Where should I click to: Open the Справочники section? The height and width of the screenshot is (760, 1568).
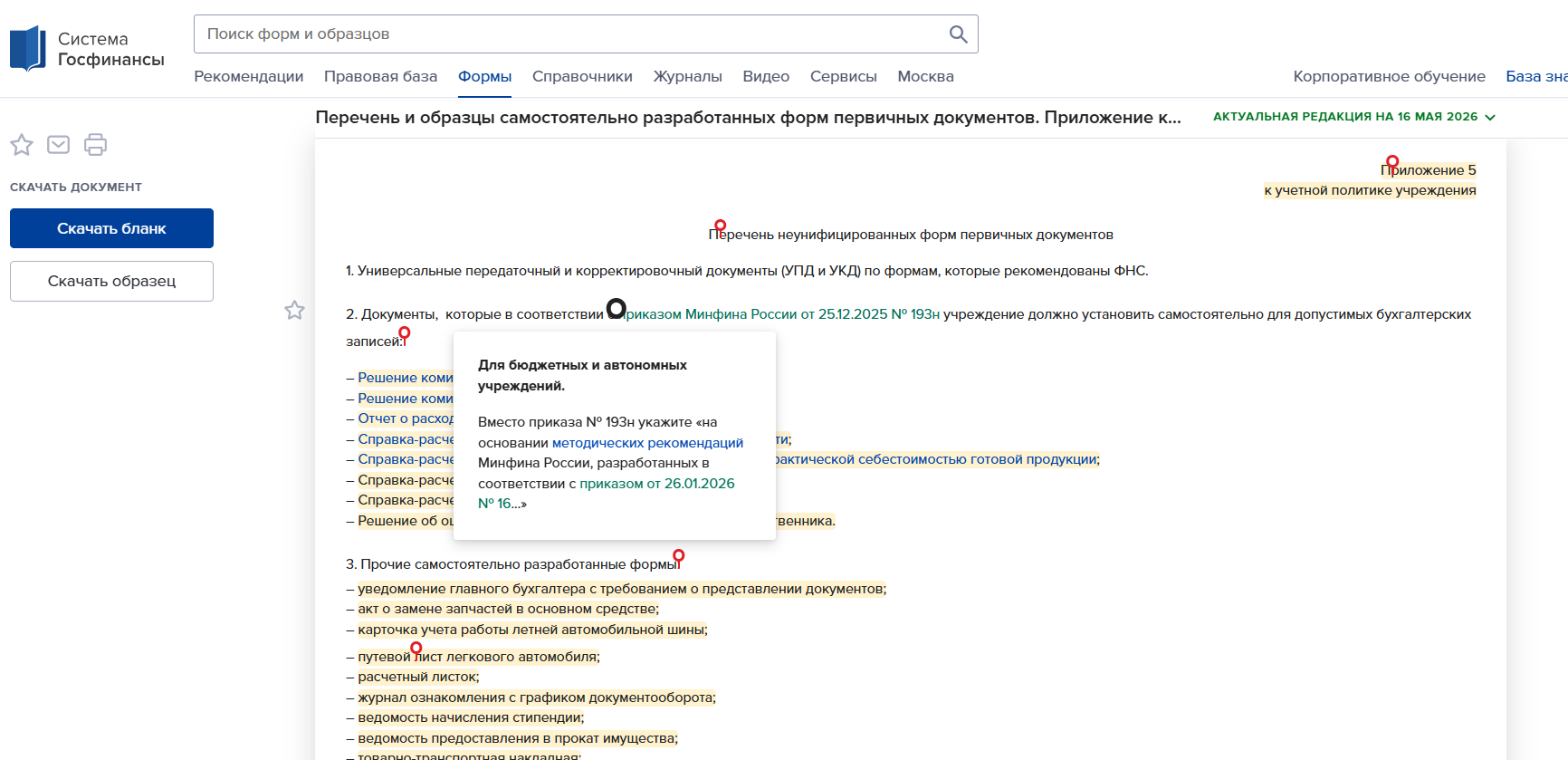pos(582,77)
